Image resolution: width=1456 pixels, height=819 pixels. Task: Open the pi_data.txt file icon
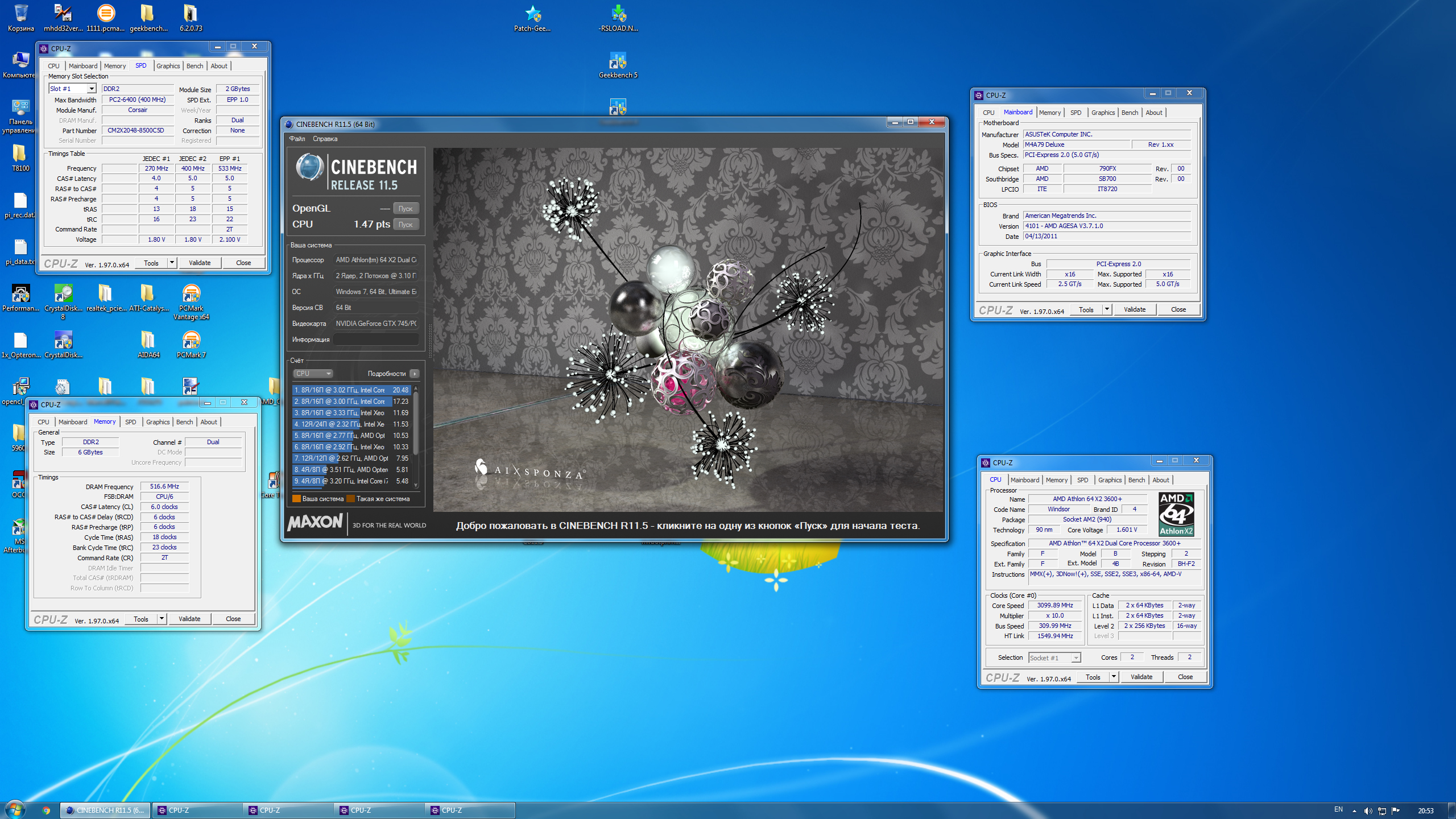point(20,251)
